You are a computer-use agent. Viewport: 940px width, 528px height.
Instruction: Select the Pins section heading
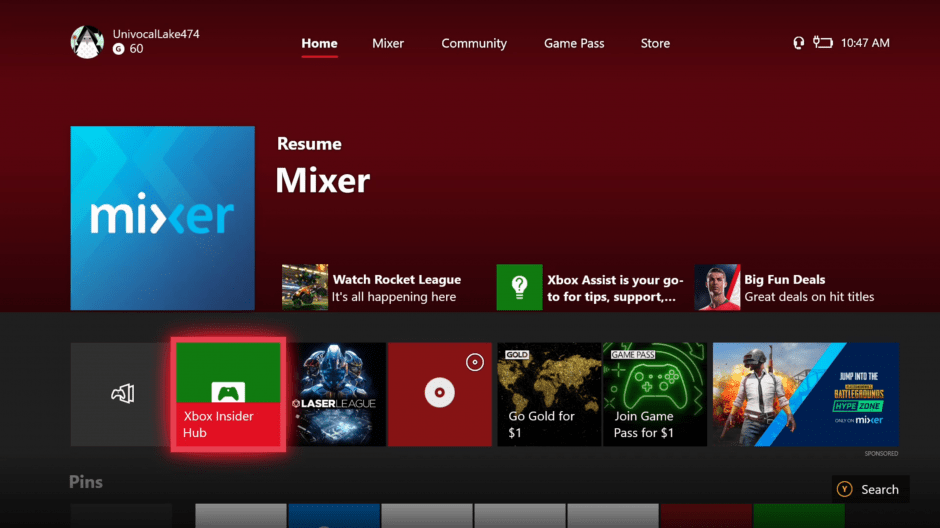pos(86,482)
